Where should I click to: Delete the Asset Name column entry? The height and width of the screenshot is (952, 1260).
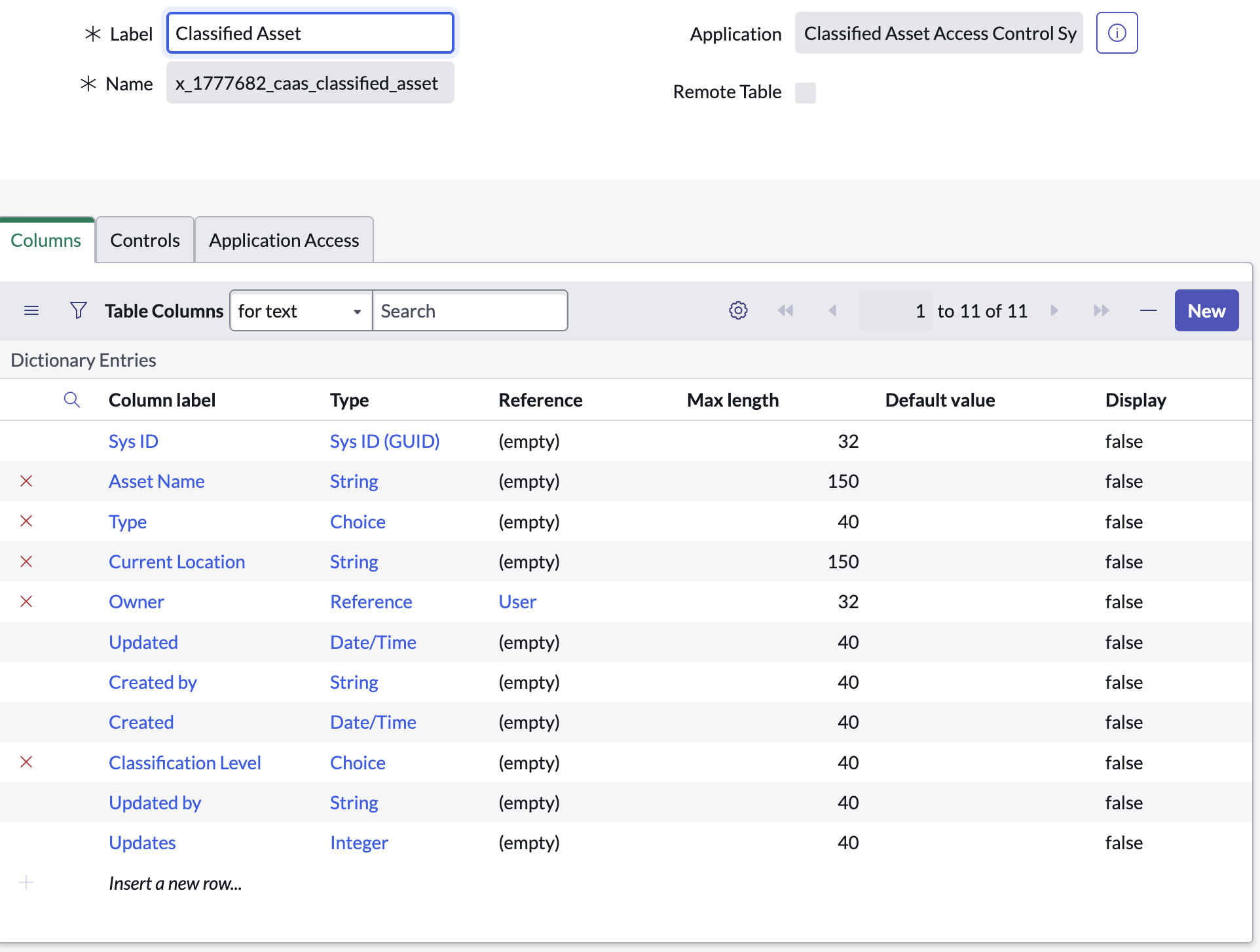coord(26,481)
